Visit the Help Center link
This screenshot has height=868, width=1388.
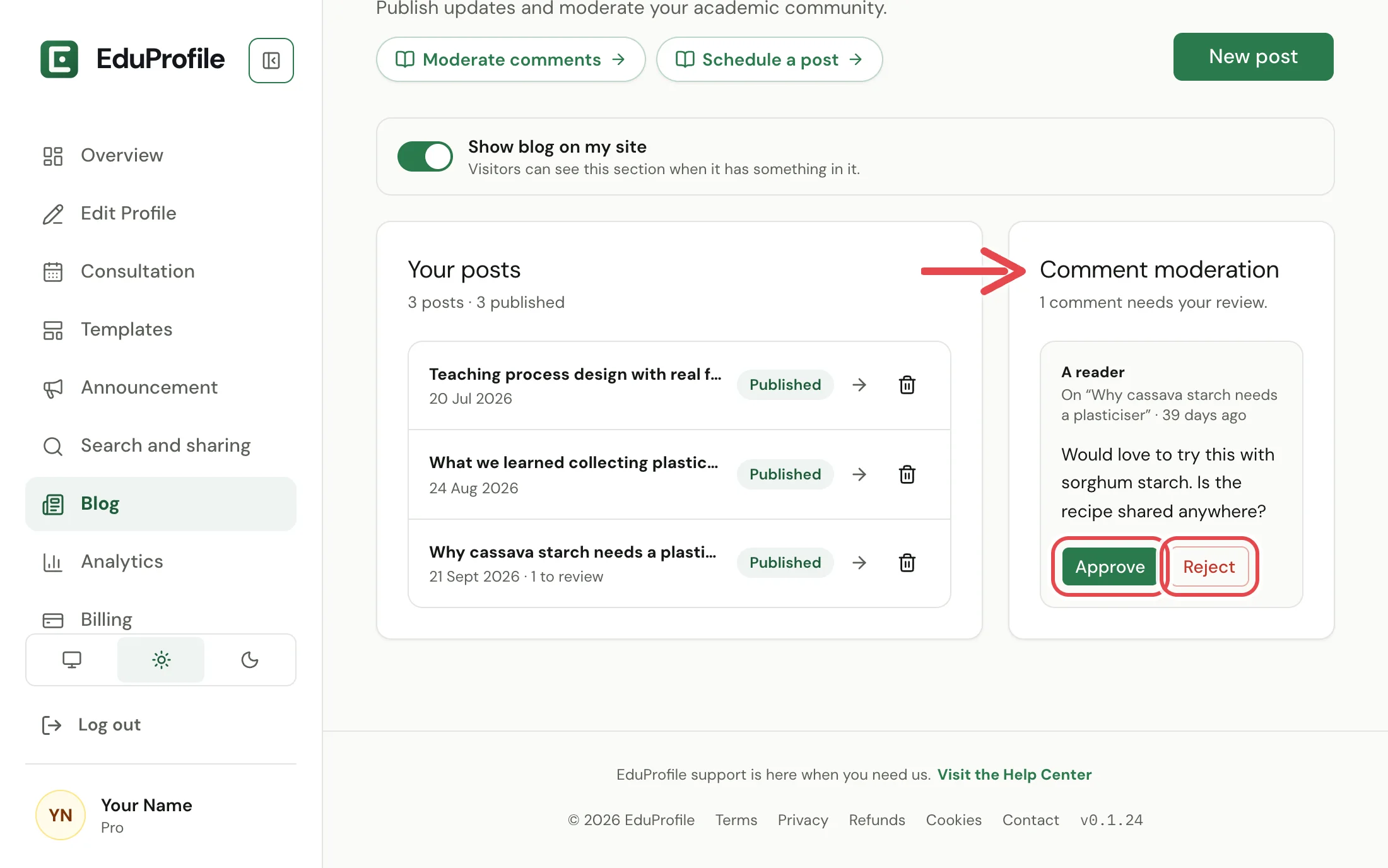(1014, 775)
